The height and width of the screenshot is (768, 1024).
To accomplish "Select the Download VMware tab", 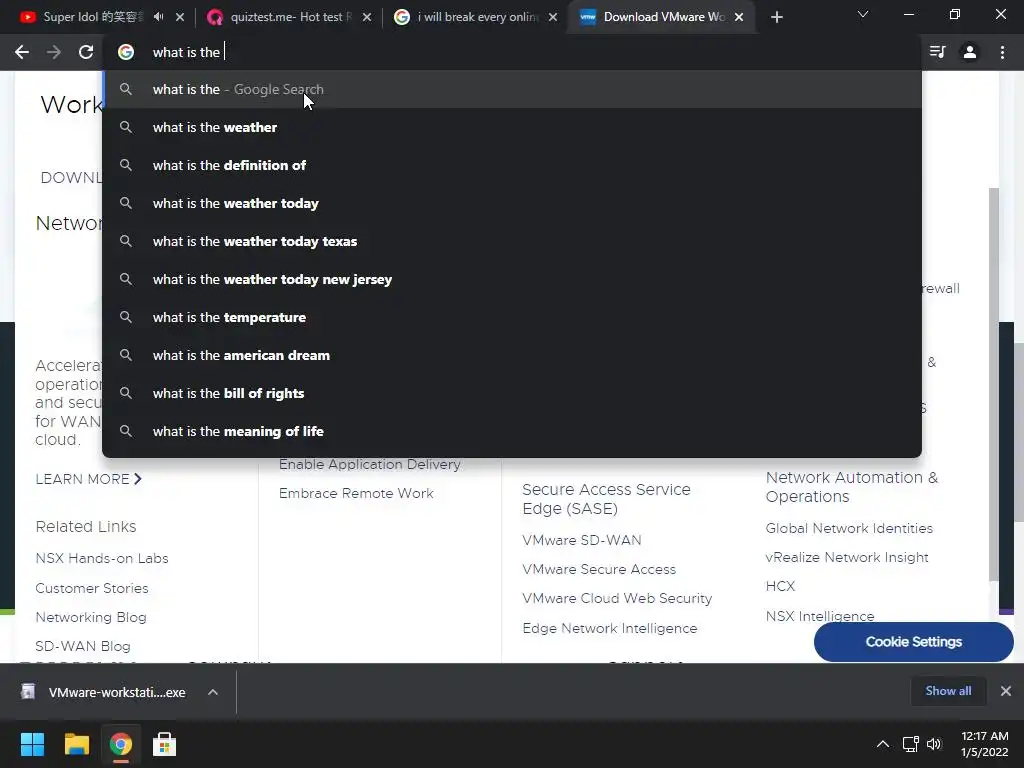I will click(660, 17).
